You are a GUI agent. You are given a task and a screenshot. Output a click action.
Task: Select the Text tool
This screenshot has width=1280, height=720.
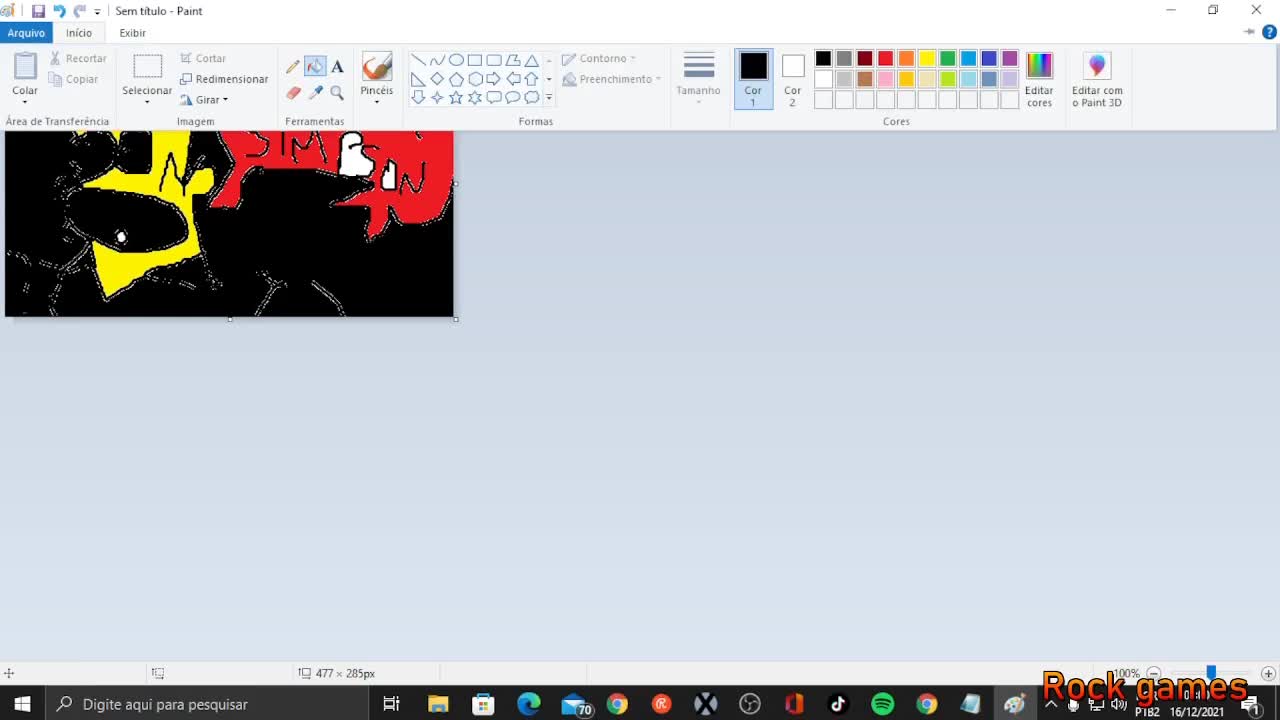pos(337,67)
